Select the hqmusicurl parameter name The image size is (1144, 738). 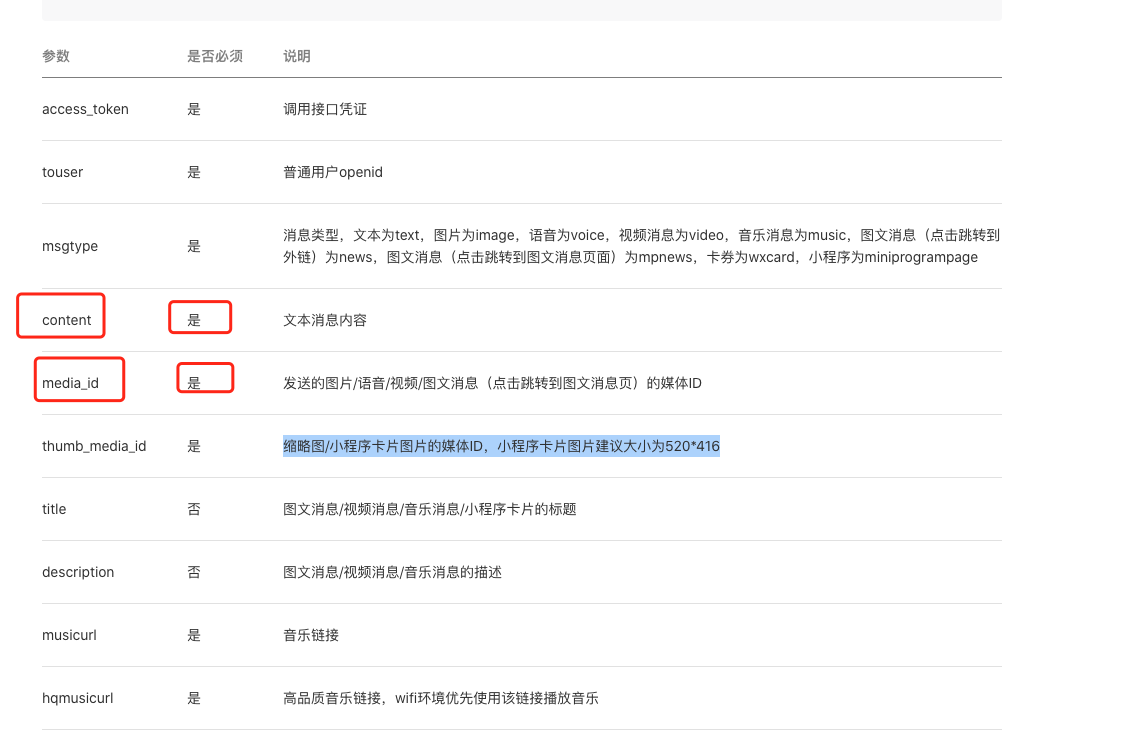[x=77, y=699]
